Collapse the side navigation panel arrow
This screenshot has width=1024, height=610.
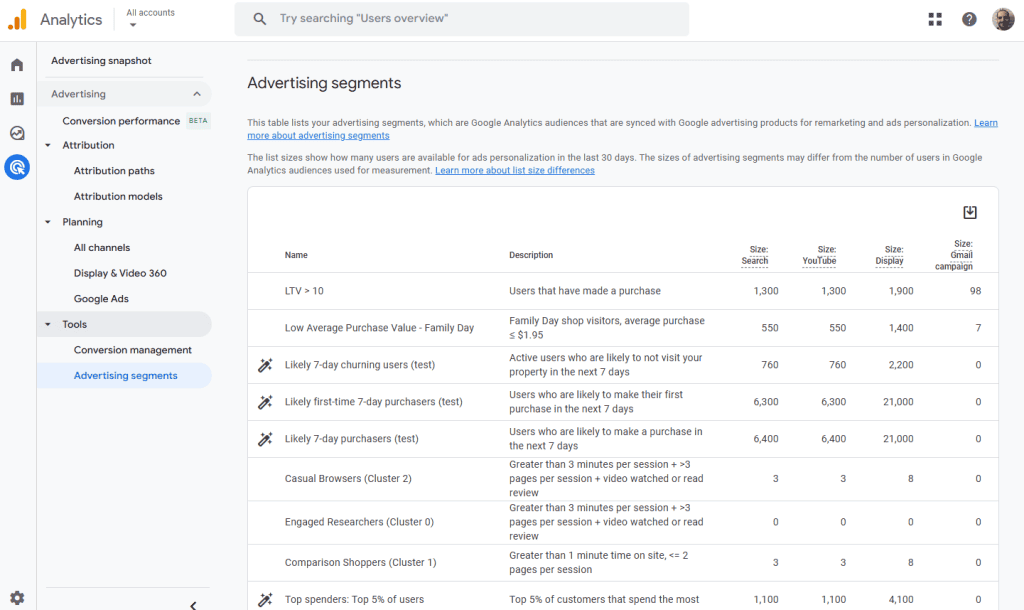[x=193, y=604]
